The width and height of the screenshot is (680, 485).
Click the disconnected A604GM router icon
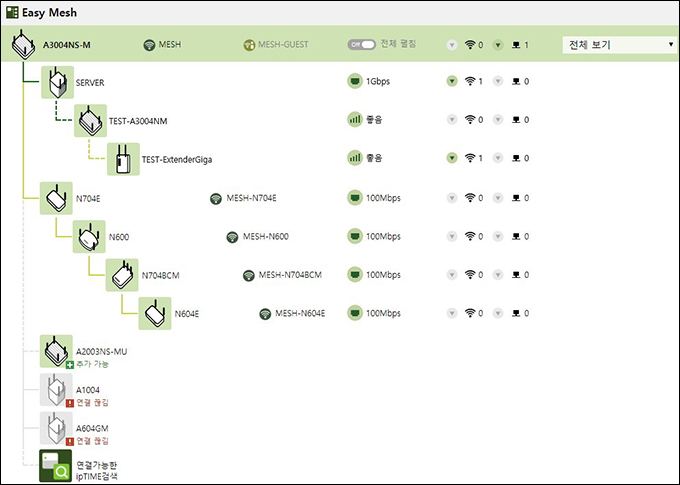coord(56,428)
